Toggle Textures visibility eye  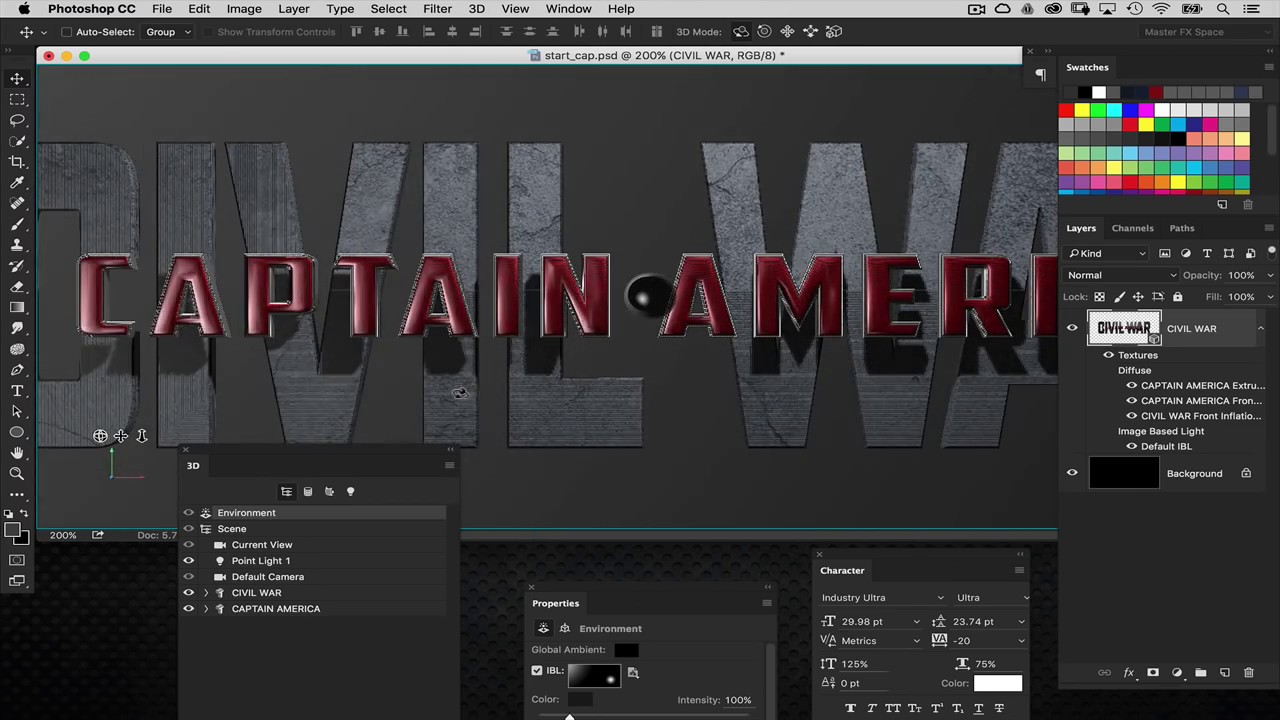[1108, 355]
